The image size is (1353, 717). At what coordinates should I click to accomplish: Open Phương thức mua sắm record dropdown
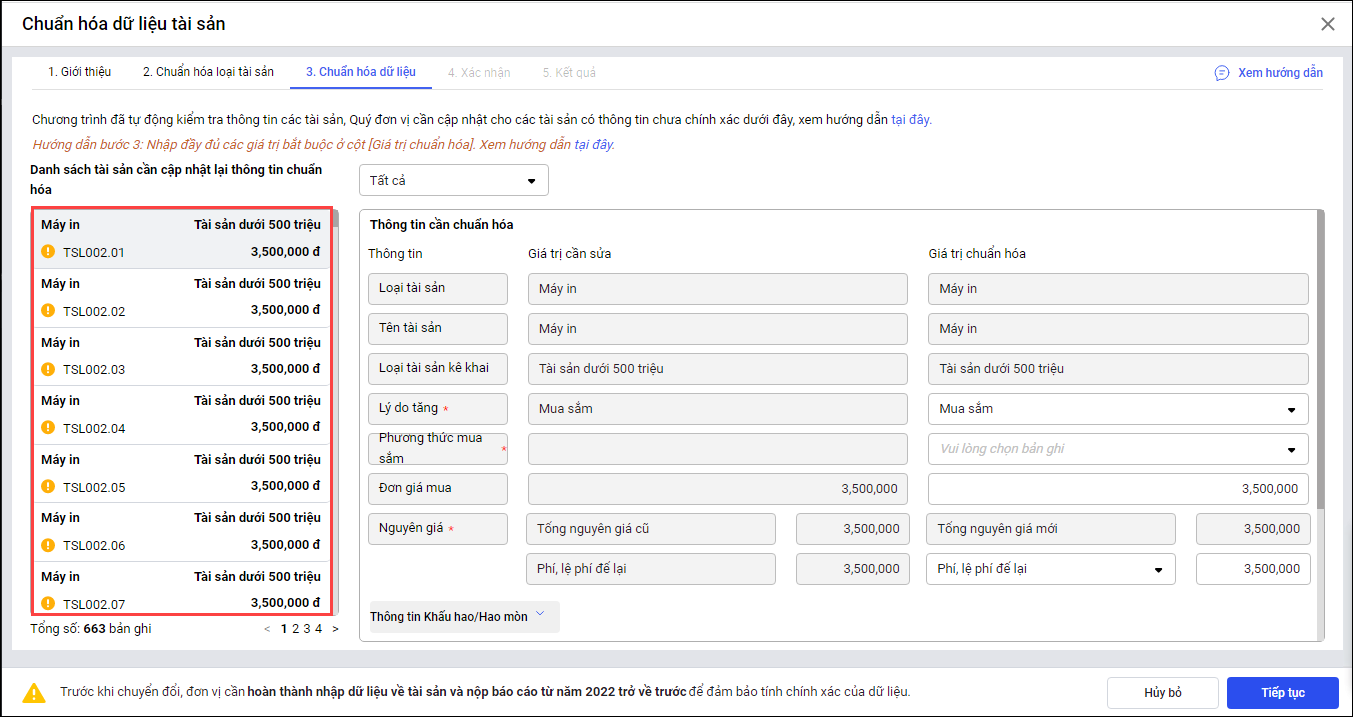click(1117, 449)
